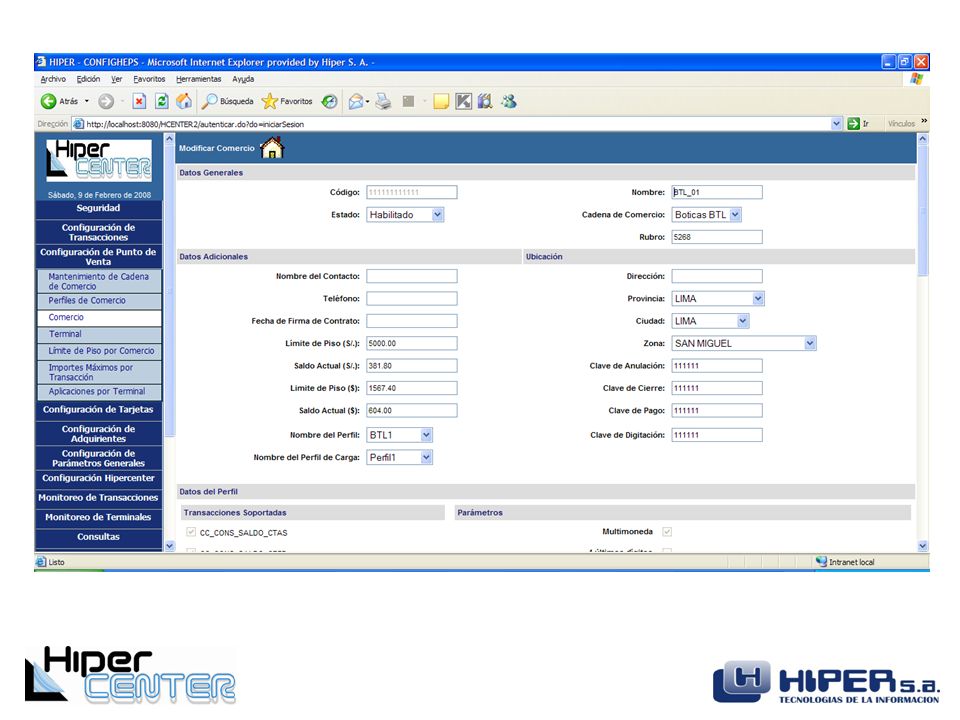Click the main page scroll up arrow

click(923, 139)
